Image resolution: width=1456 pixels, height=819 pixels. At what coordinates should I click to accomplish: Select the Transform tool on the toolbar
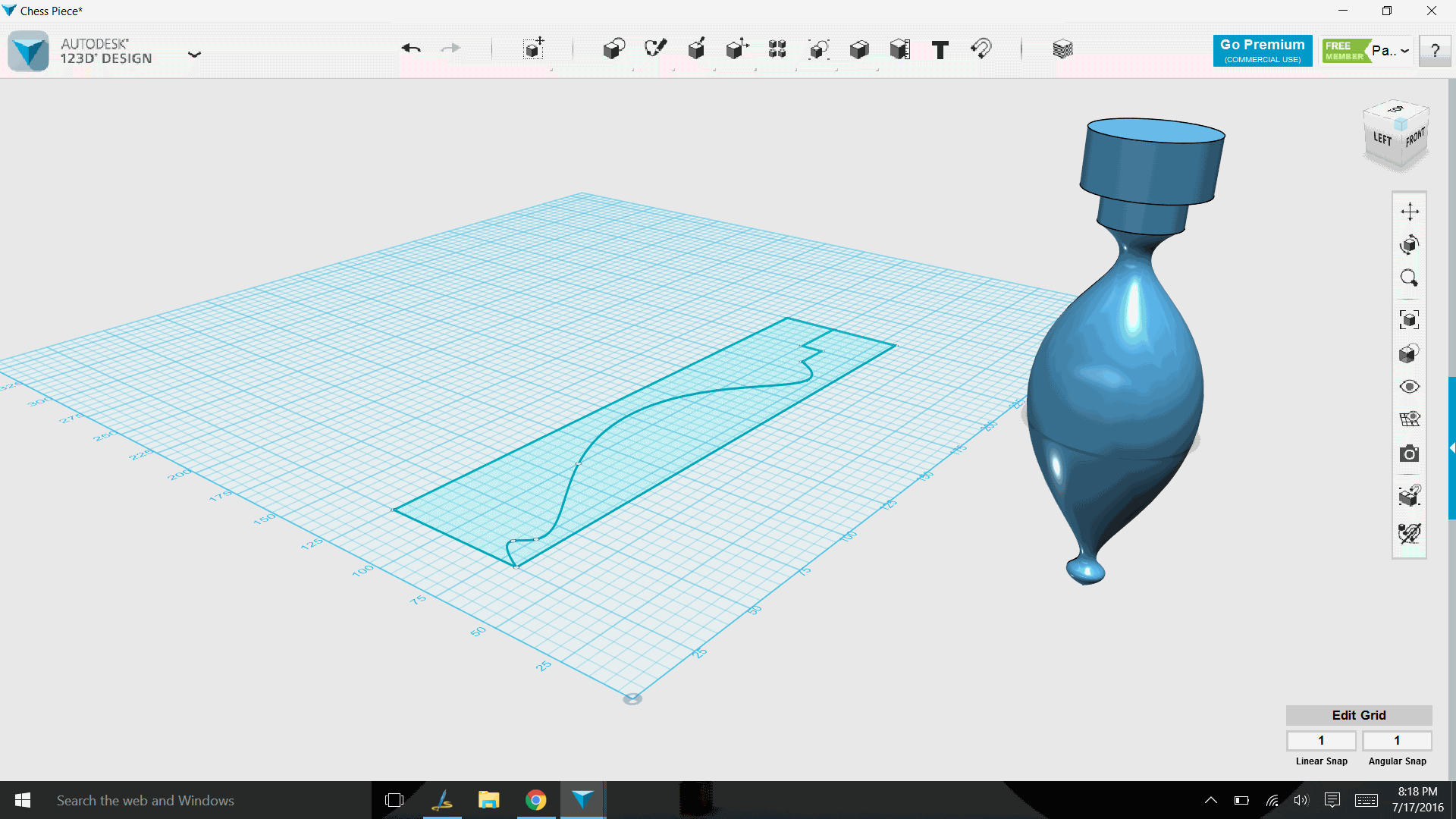(533, 49)
